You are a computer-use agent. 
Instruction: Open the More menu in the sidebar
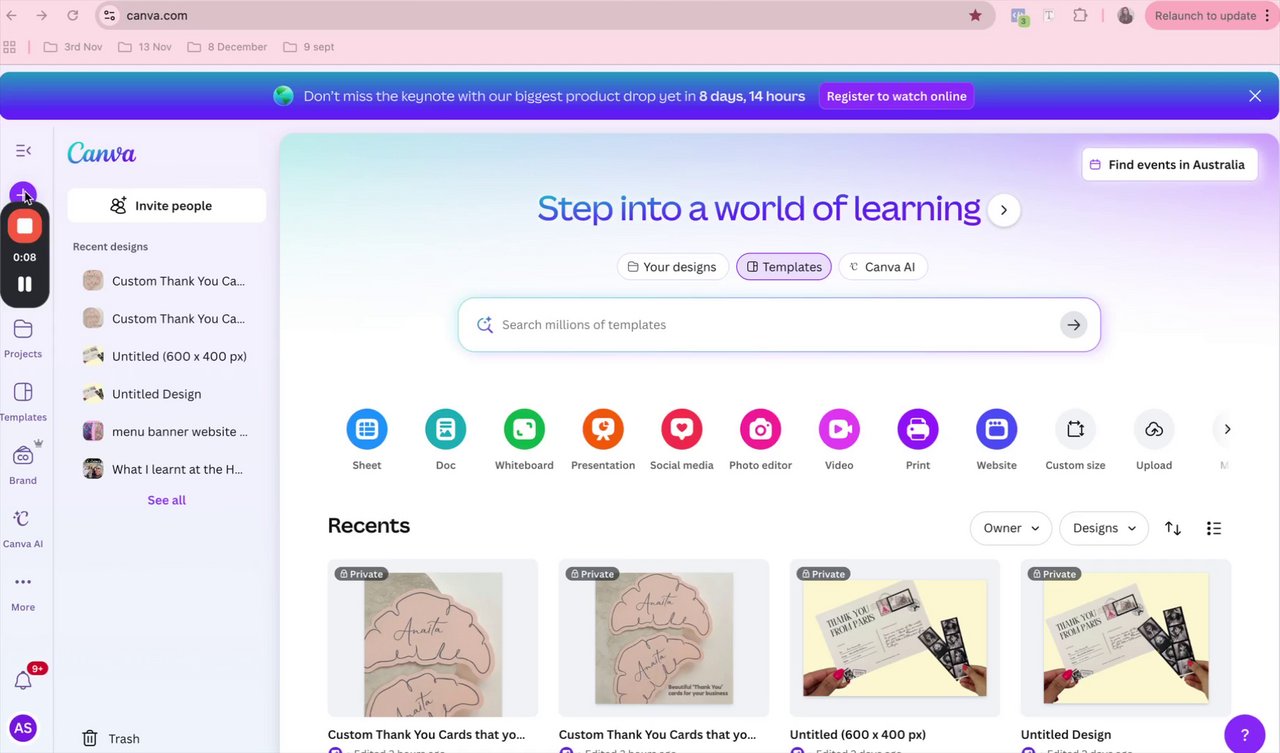coord(23,592)
